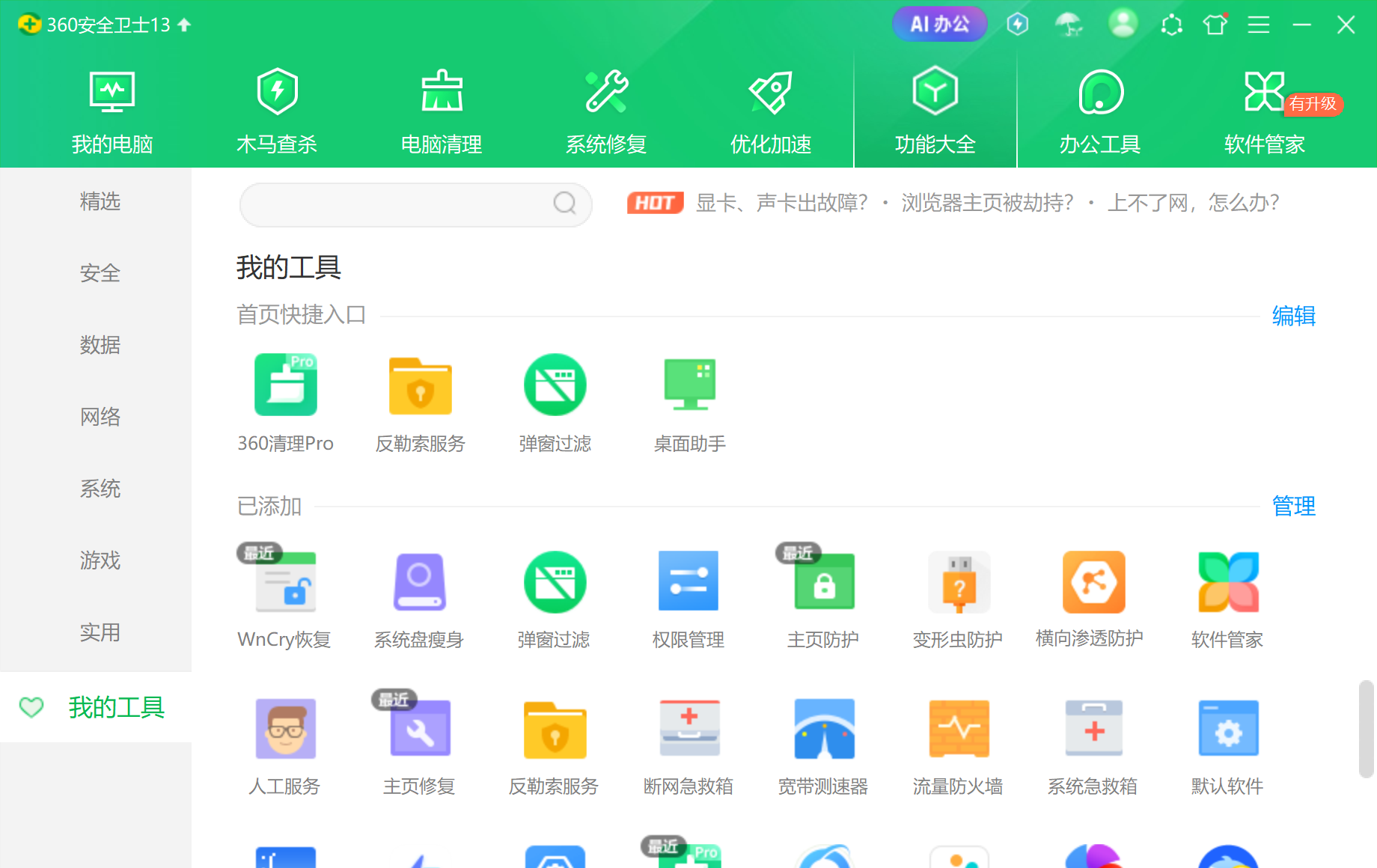Viewport: 1377px width, 868px height.
Task: Launch 软件管家 in 已添加 tools
Action: point(1229,582)
